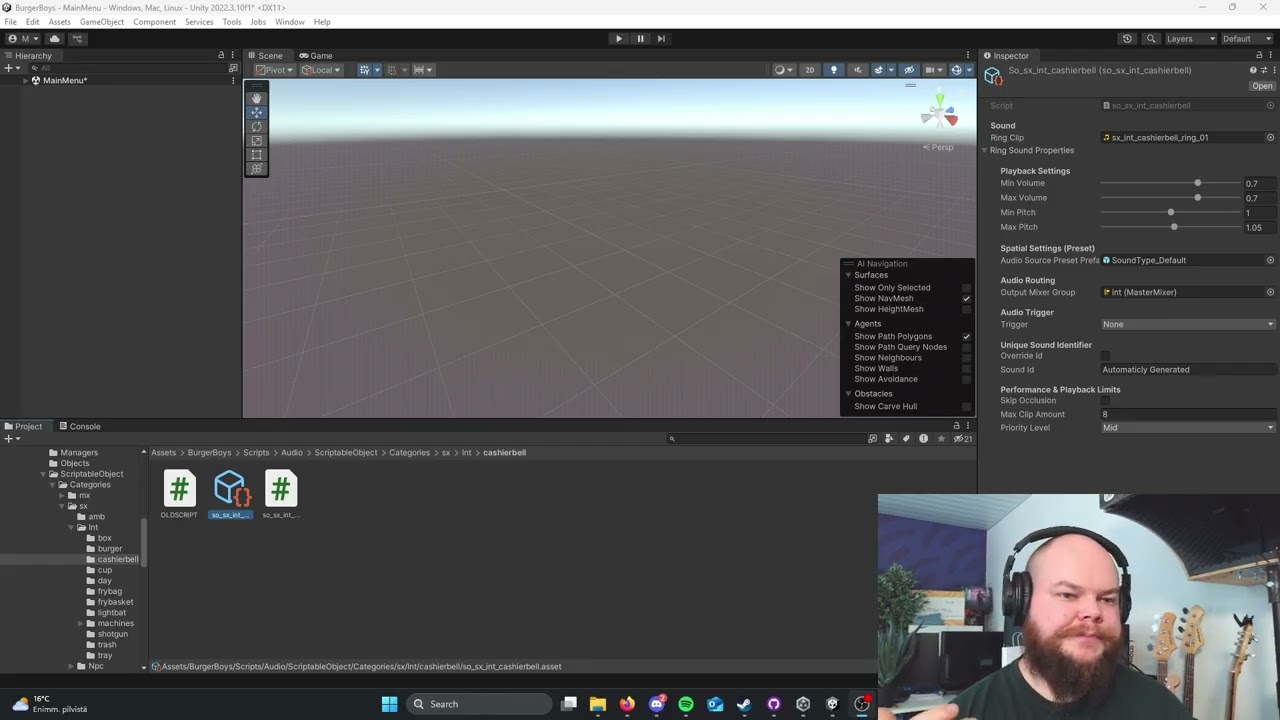
Task: Click the Output Mixer Group object picker
Action: pyautogui.click(x=1270, y=293)
